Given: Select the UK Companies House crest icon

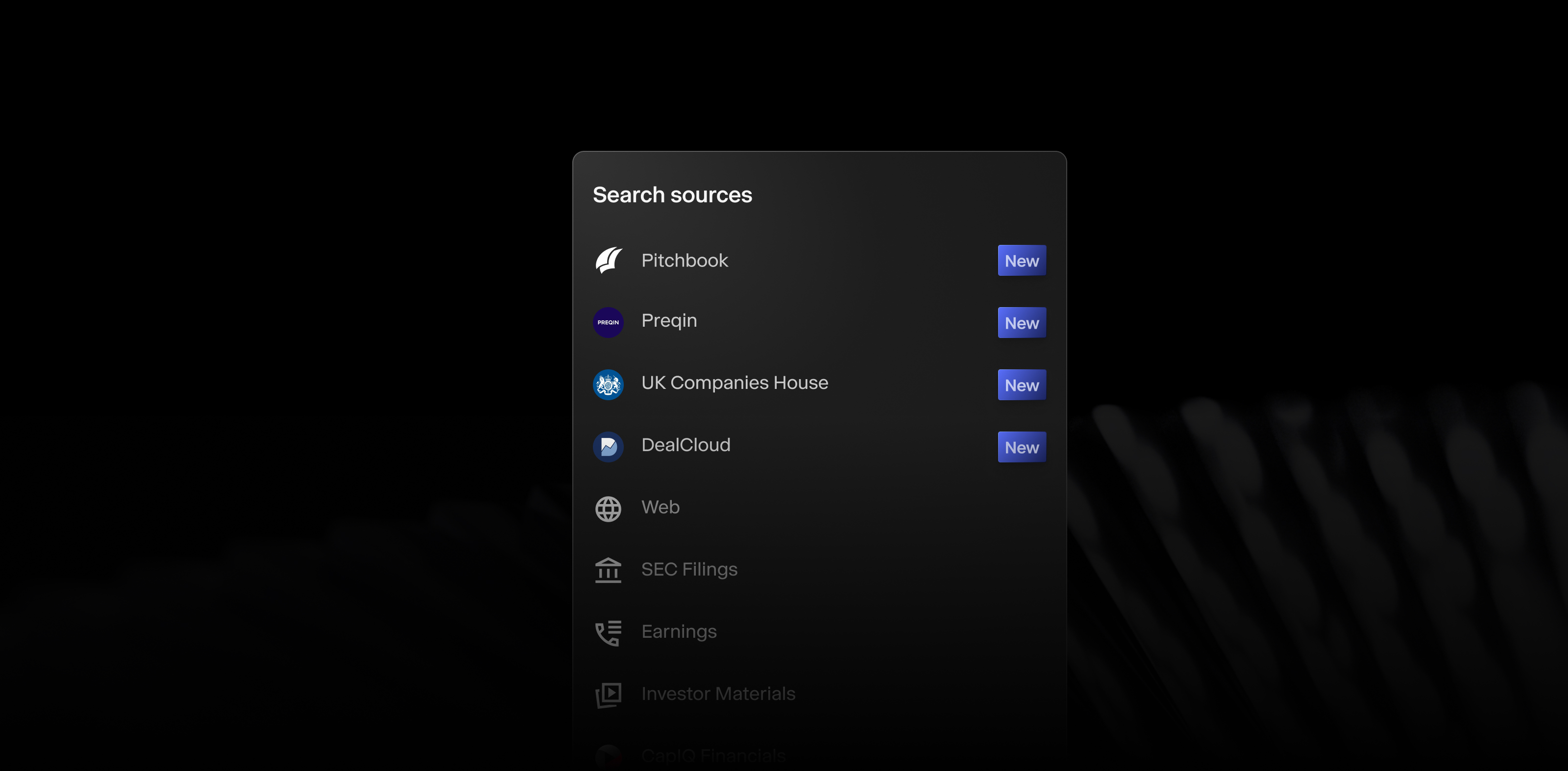Looking at the screenshot, I should pos(608,384).
